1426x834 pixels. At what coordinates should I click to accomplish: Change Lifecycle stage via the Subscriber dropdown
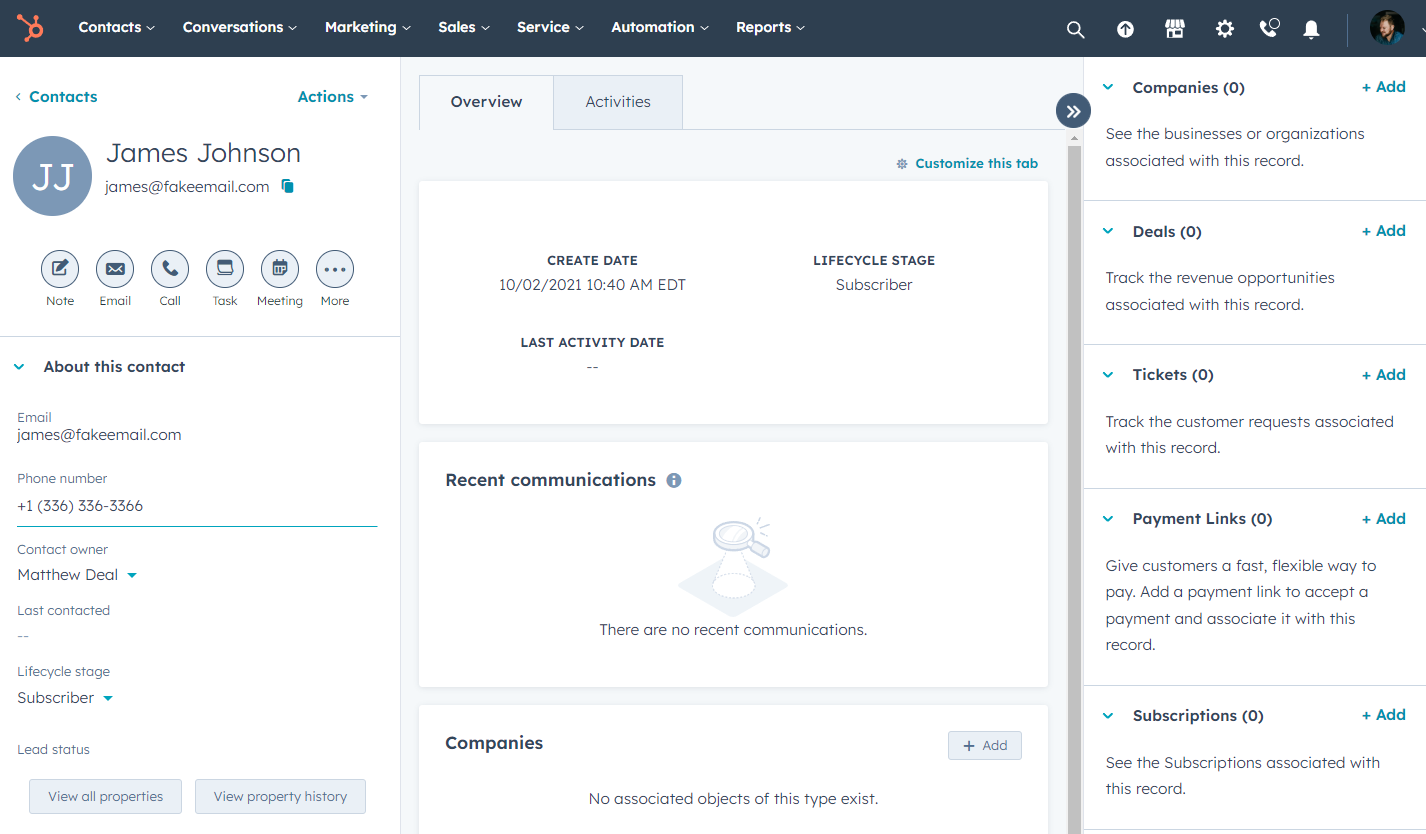click(x=64, y=697)
